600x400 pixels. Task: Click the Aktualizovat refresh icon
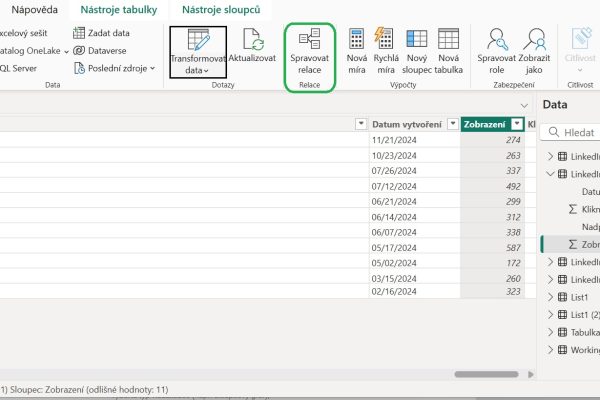[253, 39]
